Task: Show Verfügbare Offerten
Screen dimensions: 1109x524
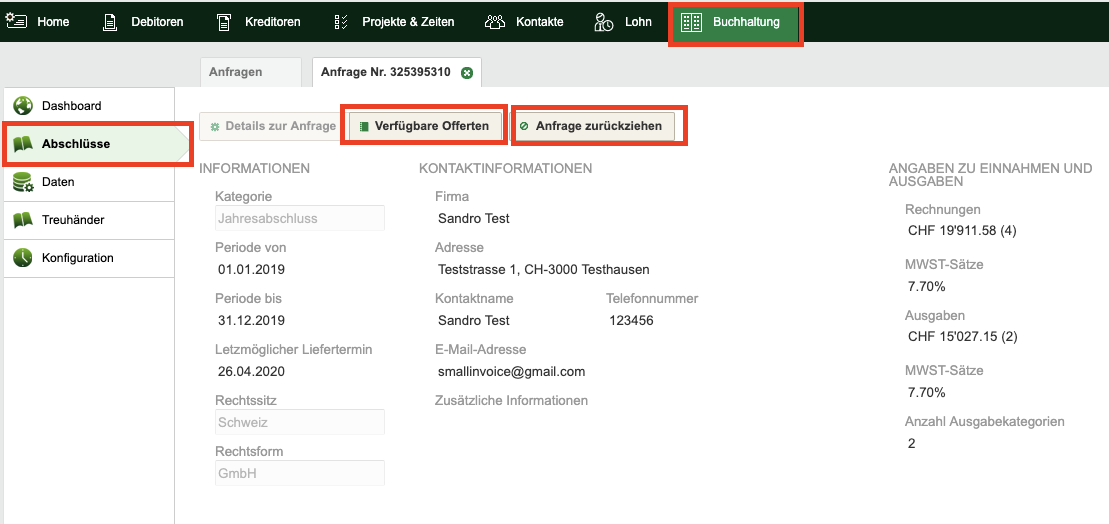Action: coord(424,126)
